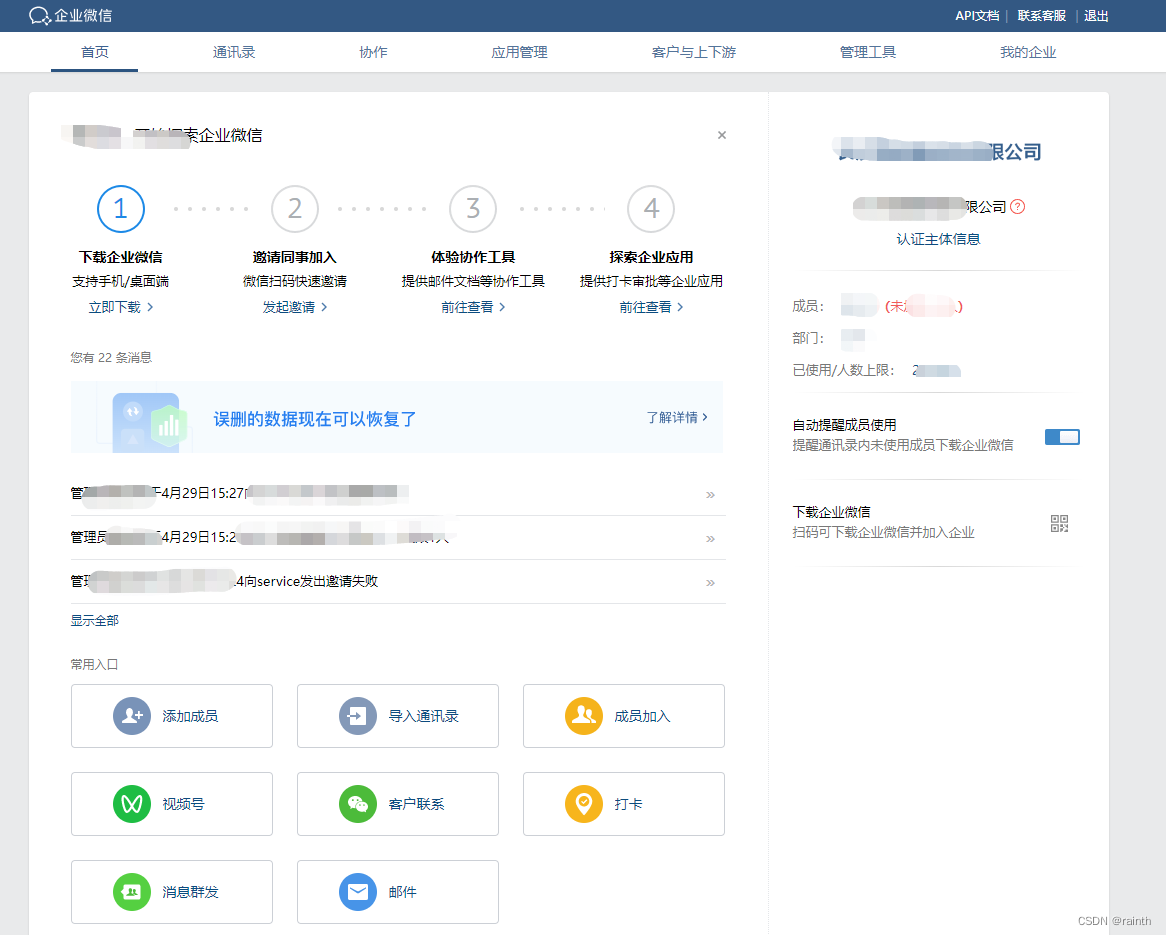Expand the service invitation failed message arrow
The height and width of the screenshot is (935, 1166).
tap(710, 582)
